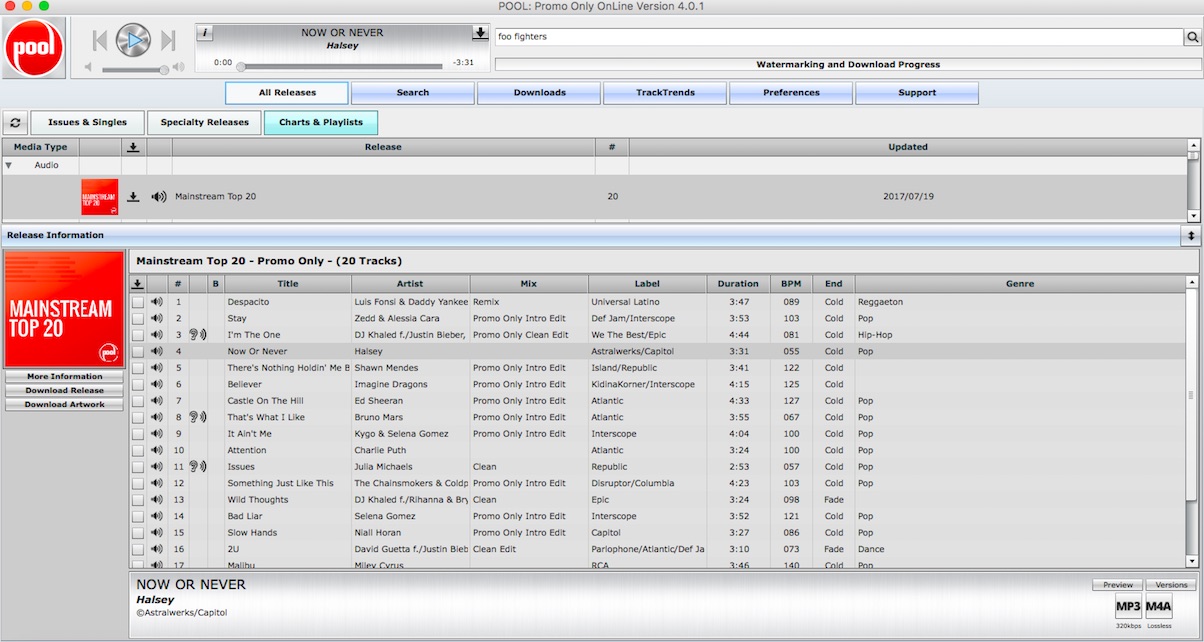This screenshot has width=1204, height=642.
Task: Click versions ear icon for Issues
Action: pos(197,466)
